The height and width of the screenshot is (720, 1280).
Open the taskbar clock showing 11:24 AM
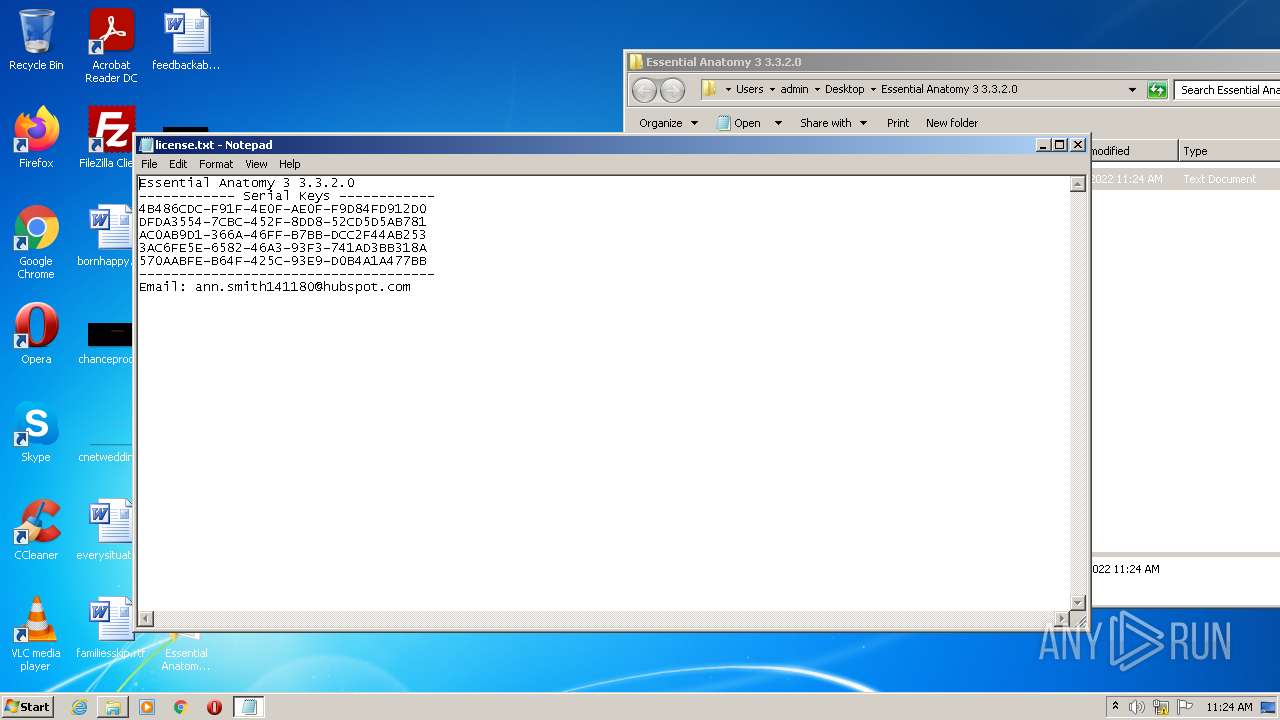(1229, 707)
